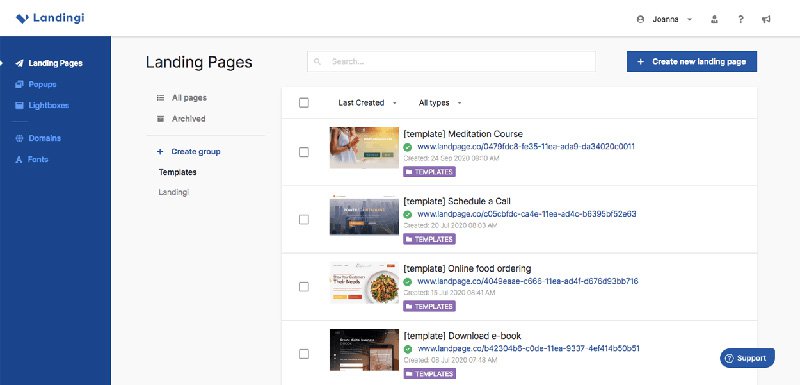800x385 pixels.
Task: Click into the Search input field
Action: coord(451,62)
